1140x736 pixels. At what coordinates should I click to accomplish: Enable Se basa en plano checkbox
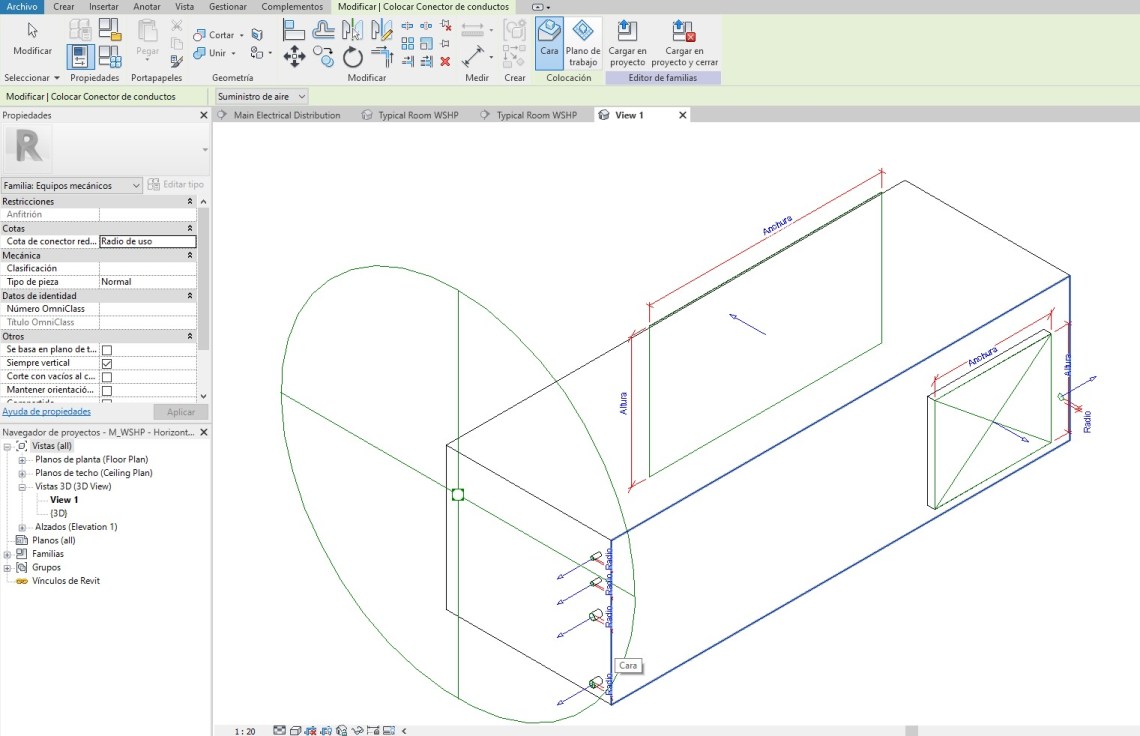click(107, 350)
